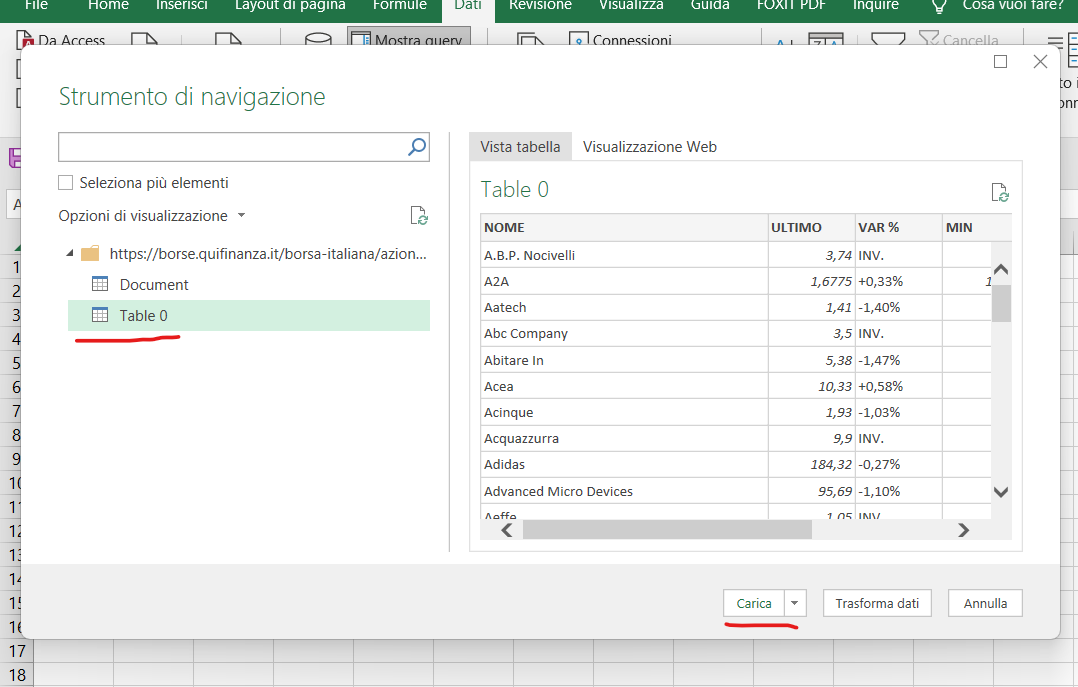The image size is (1078, 687).
Task: Open the Carica button dropdown arrow
Action: 795,603
